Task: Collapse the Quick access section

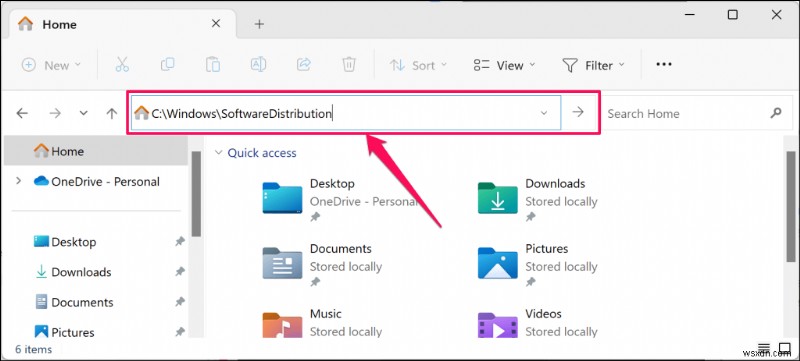Action: tap(219, 152)
